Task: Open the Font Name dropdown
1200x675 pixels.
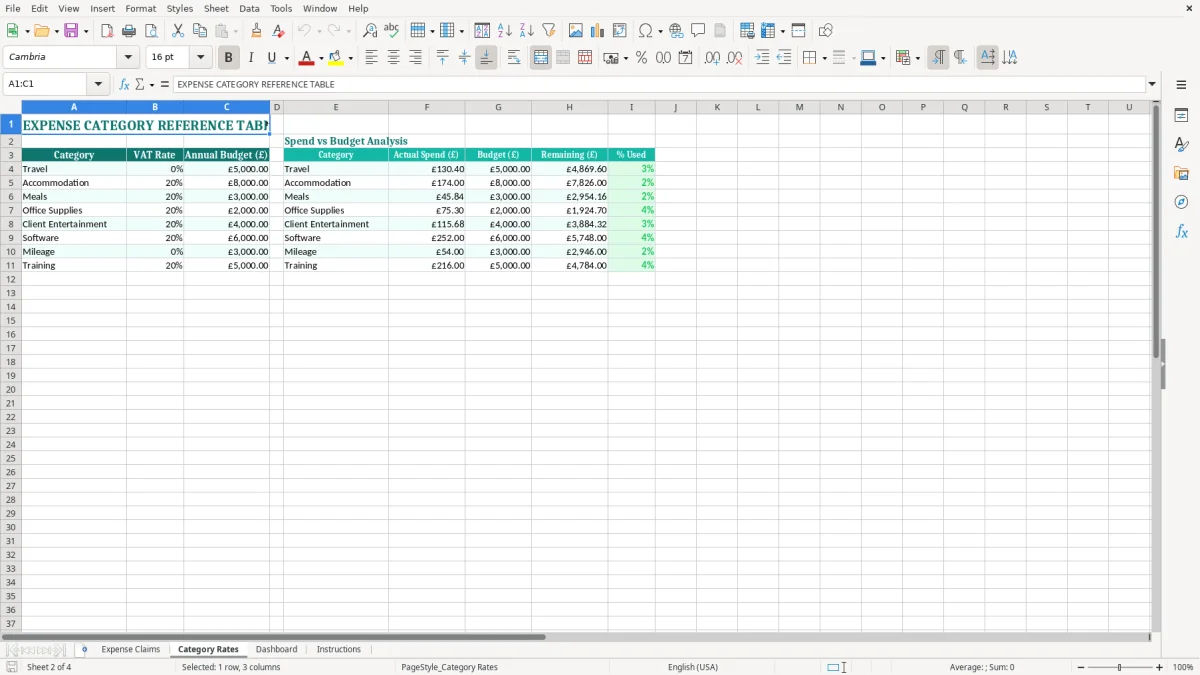Action: point(128,58)
